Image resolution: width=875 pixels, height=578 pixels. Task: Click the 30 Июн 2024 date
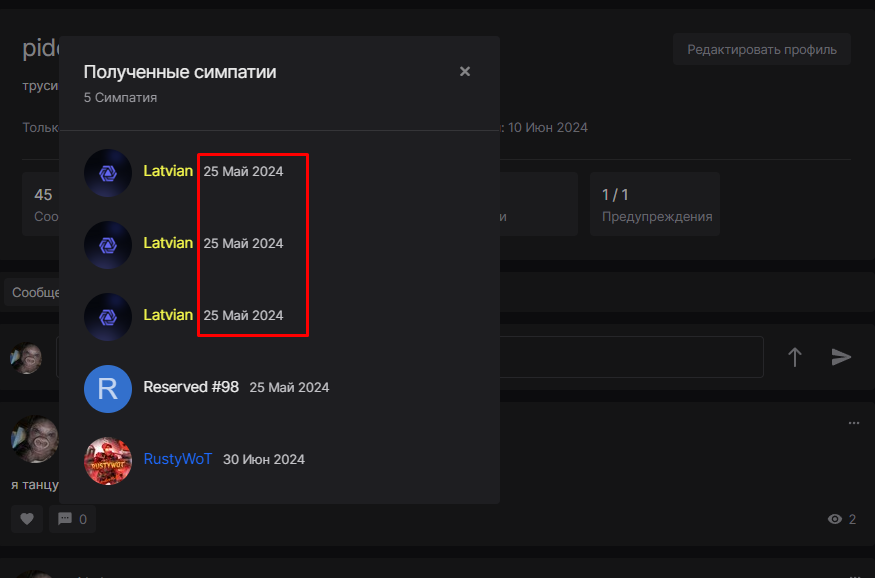click(264, 460)
